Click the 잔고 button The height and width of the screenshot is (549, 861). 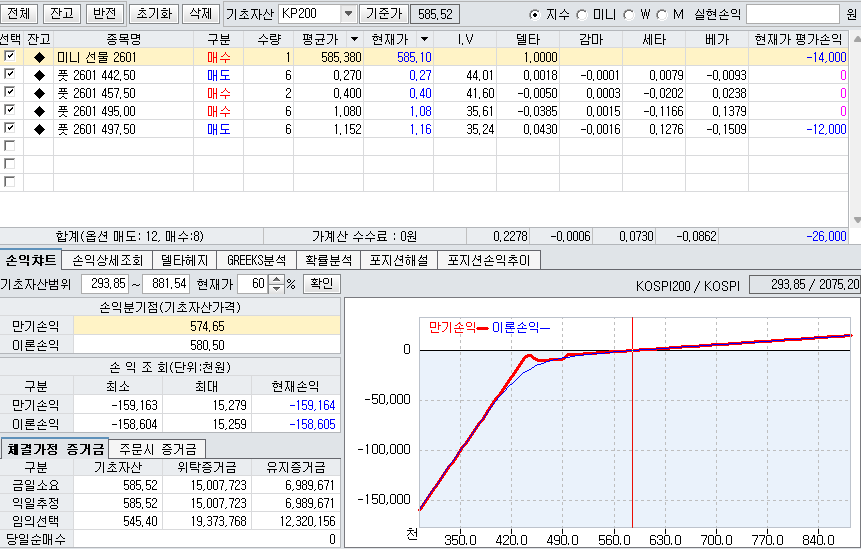[x=62, y=14]
